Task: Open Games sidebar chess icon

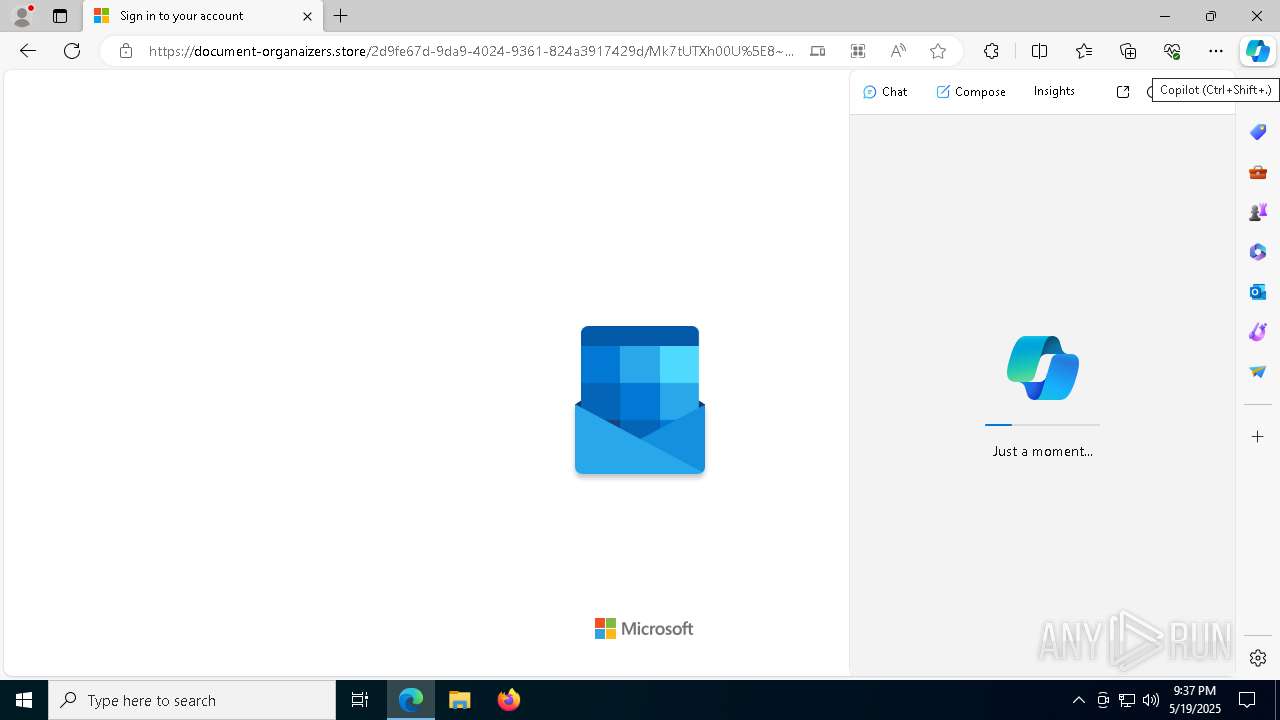Action: (1258, 212)
